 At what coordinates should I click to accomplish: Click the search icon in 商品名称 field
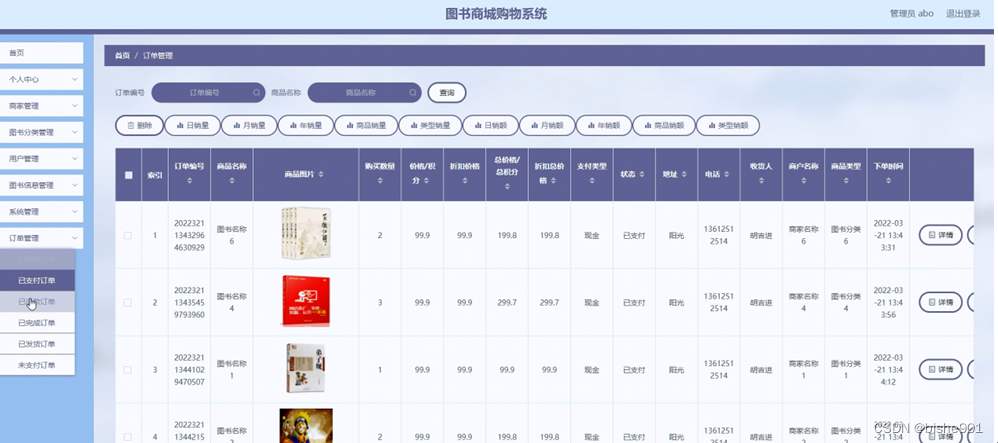tap(412, 92)
